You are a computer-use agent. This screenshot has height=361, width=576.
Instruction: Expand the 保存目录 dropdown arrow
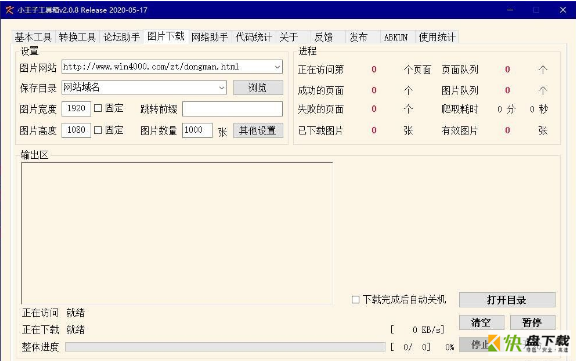pos(222,88)
